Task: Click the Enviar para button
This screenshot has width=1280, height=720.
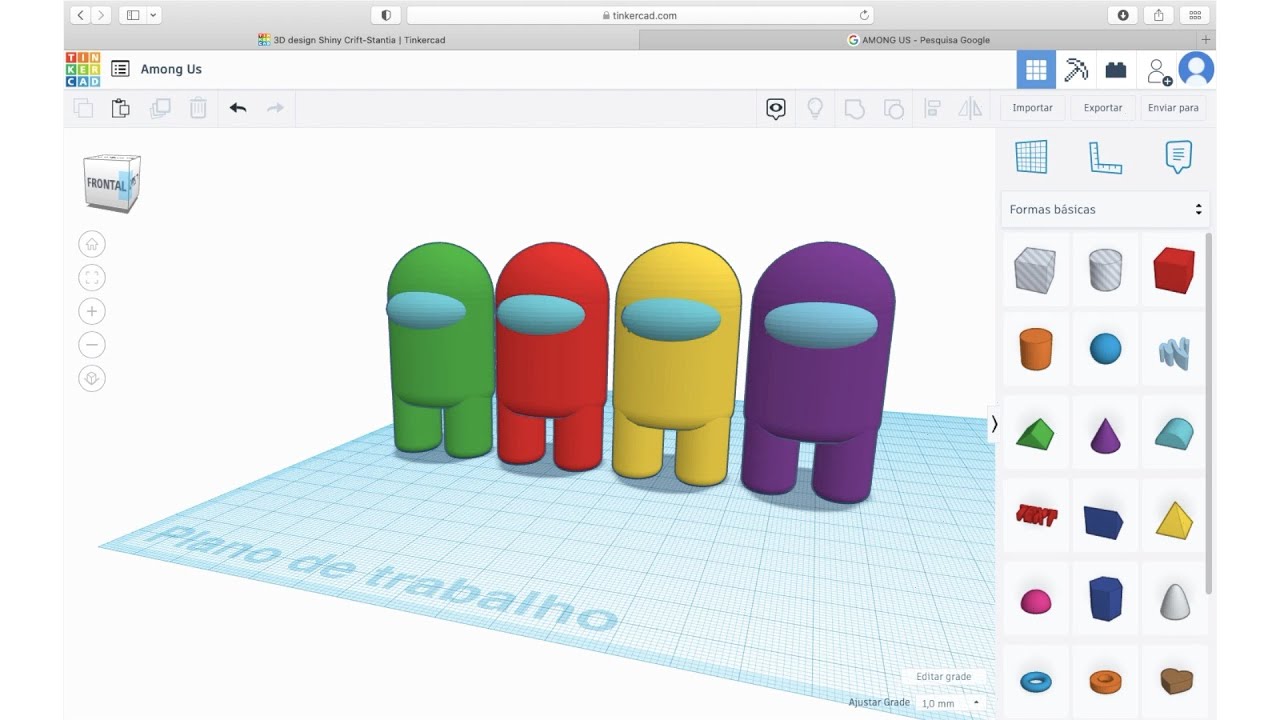Action: (1173, 108)
